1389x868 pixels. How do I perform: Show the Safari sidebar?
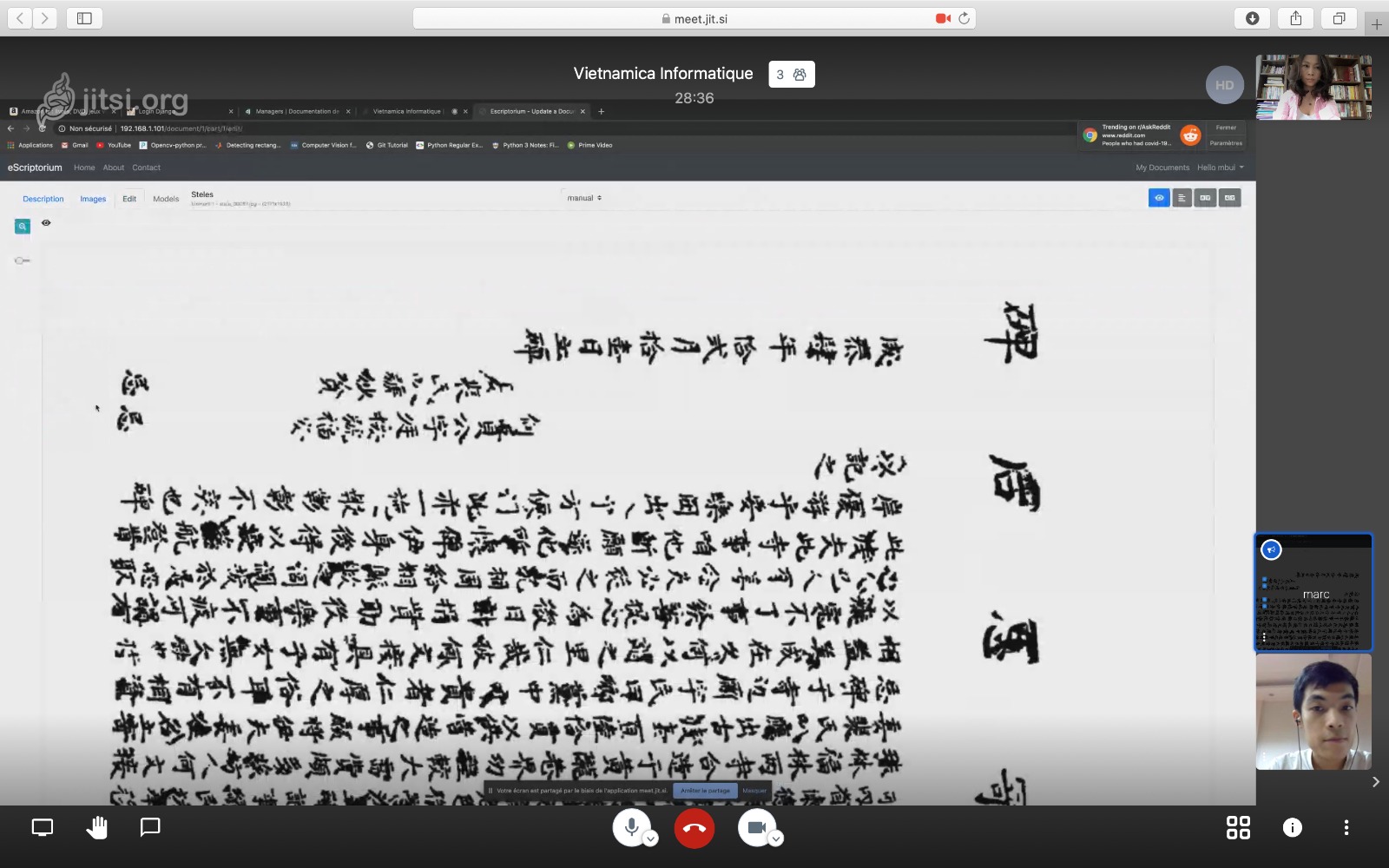pyautogui.click(x=84, y=18)
